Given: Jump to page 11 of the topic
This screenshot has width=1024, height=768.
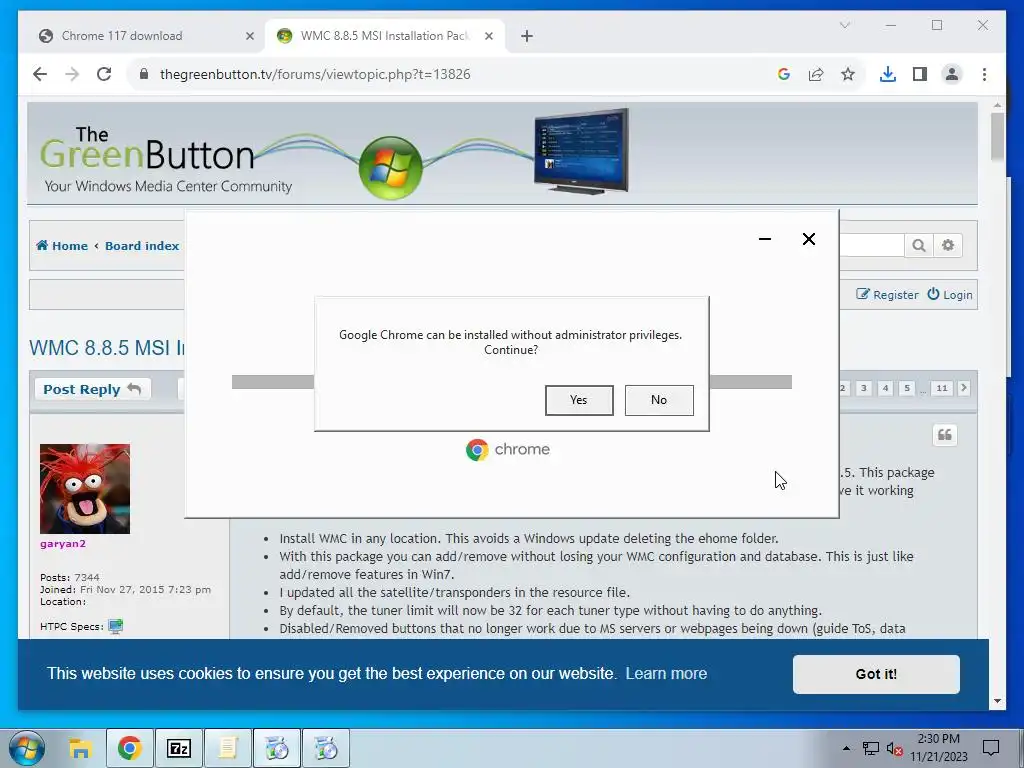Looking at the screenshot, I should (942, 388).
